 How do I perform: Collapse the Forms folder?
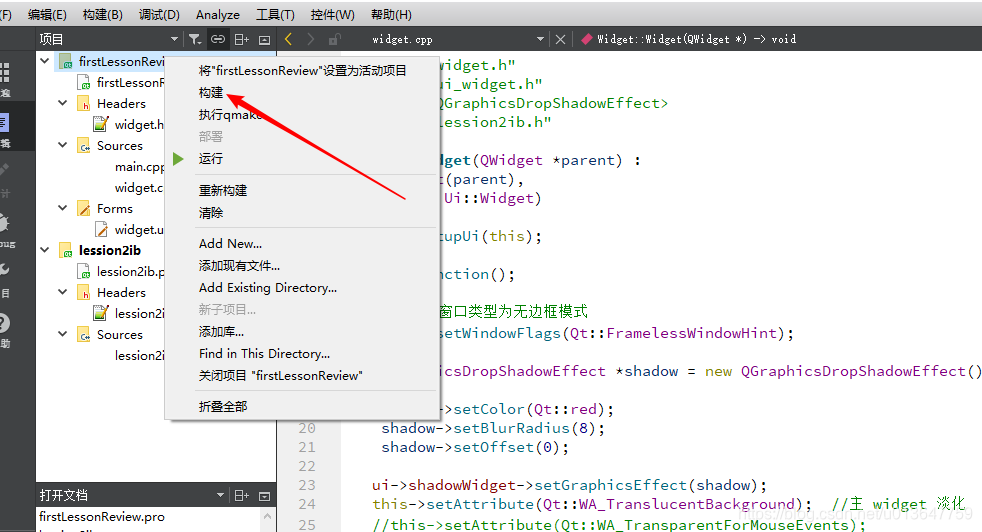coord(63,208)
